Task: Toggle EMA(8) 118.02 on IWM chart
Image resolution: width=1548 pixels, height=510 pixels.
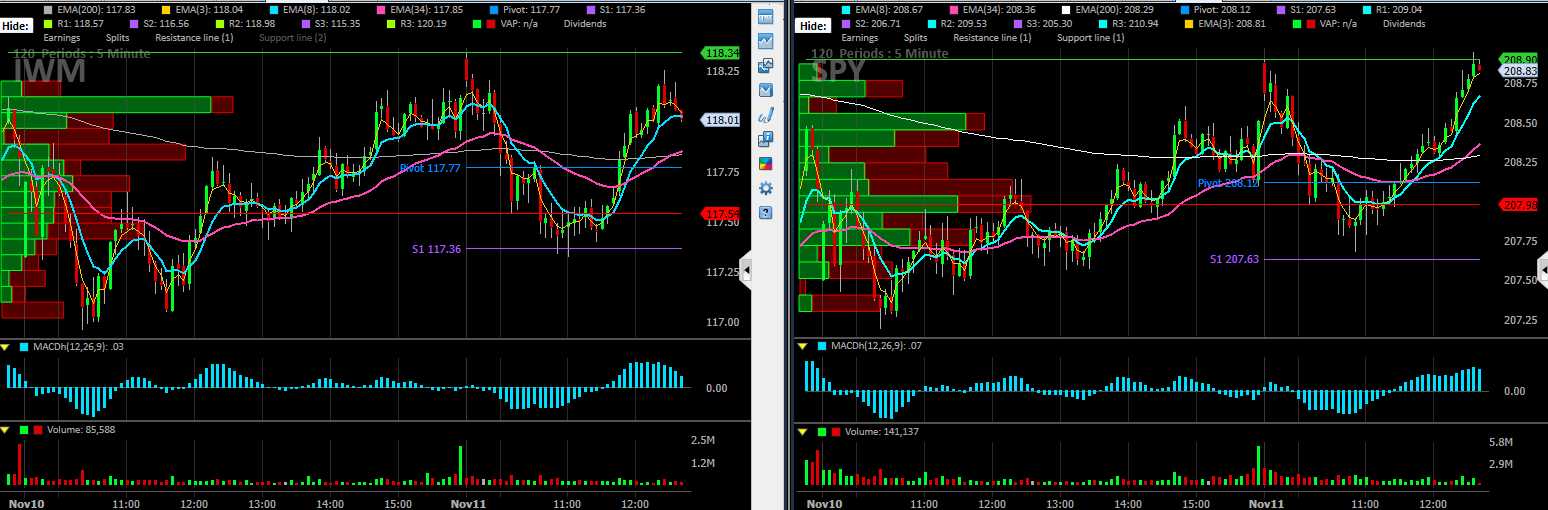Action: pyautogui.click(x=309, y=9)
